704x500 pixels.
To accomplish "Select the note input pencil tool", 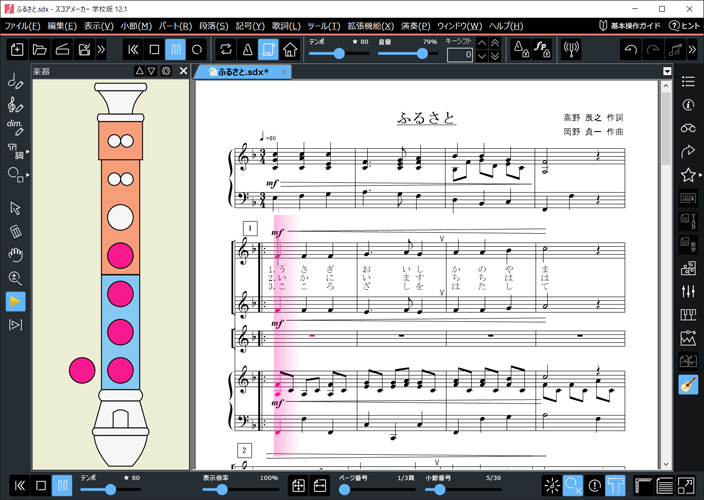I will click(15, 81).
